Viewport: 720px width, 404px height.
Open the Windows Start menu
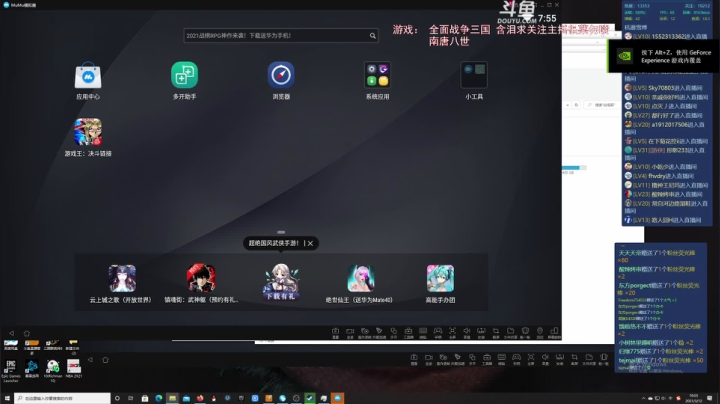point(6,398)
